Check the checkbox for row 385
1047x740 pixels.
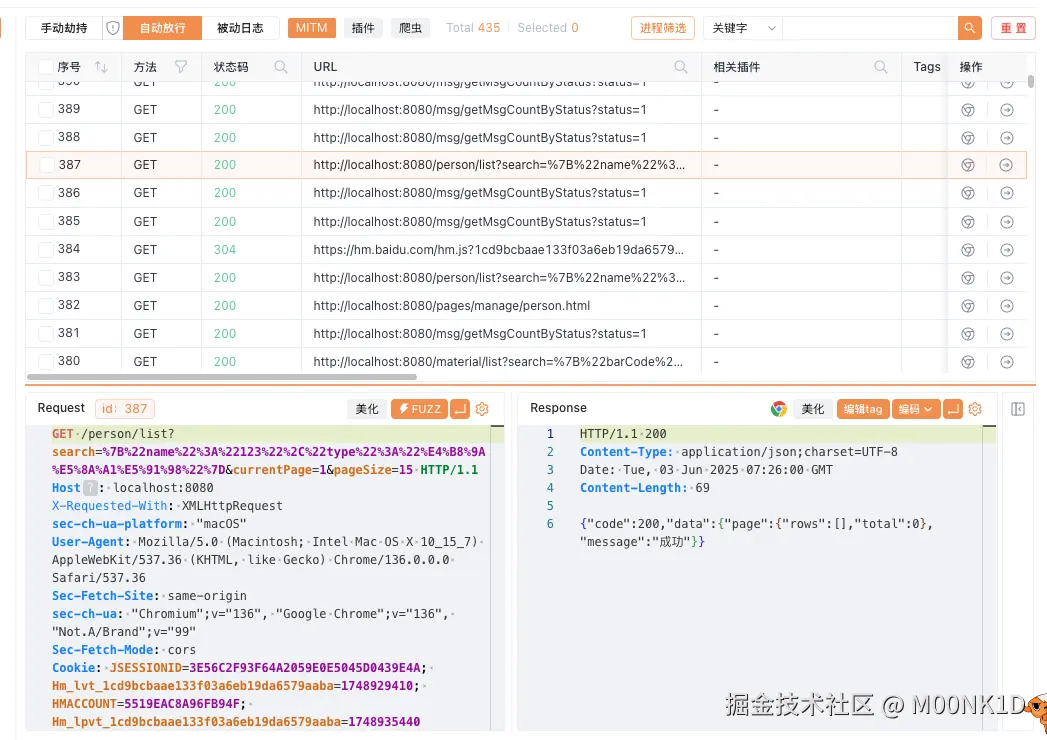(46, 221)
